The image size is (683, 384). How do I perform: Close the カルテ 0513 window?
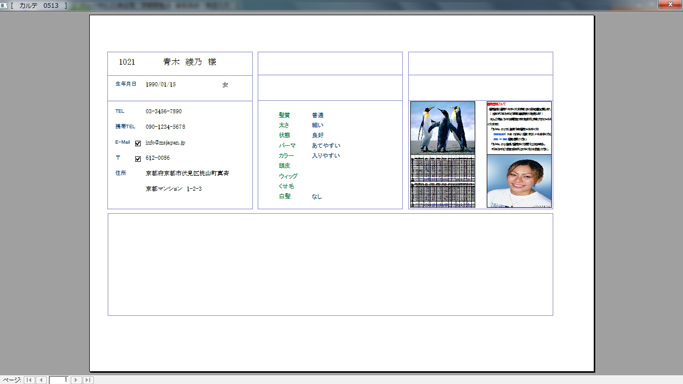pyautogui.click(x=670, y=4)
